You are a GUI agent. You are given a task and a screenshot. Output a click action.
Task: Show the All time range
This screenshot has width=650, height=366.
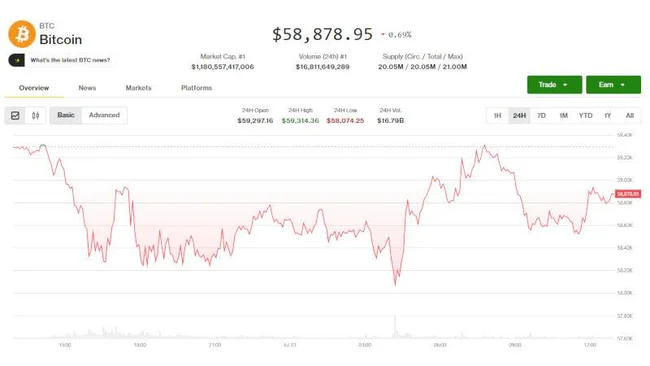point(630,116)
